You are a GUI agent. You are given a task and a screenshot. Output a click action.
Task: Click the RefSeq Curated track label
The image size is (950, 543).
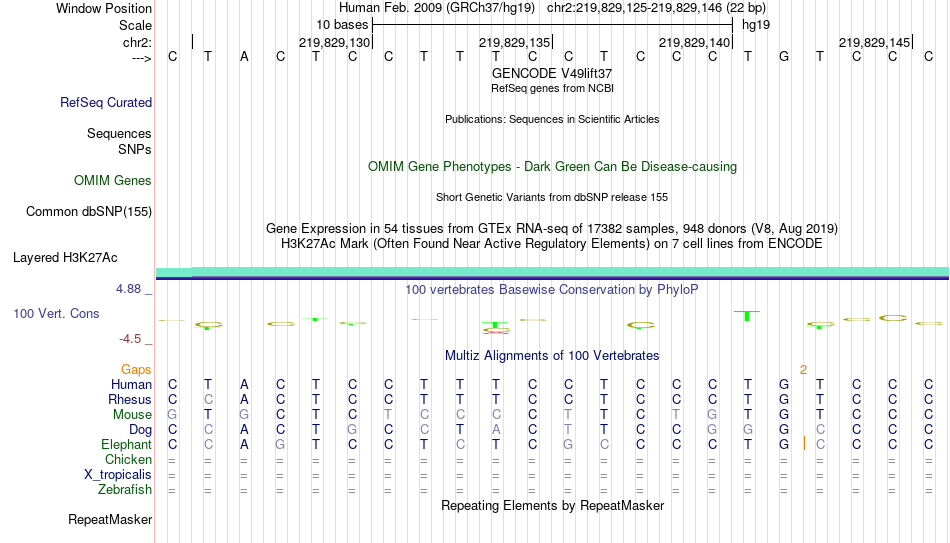tap(105, 102)
